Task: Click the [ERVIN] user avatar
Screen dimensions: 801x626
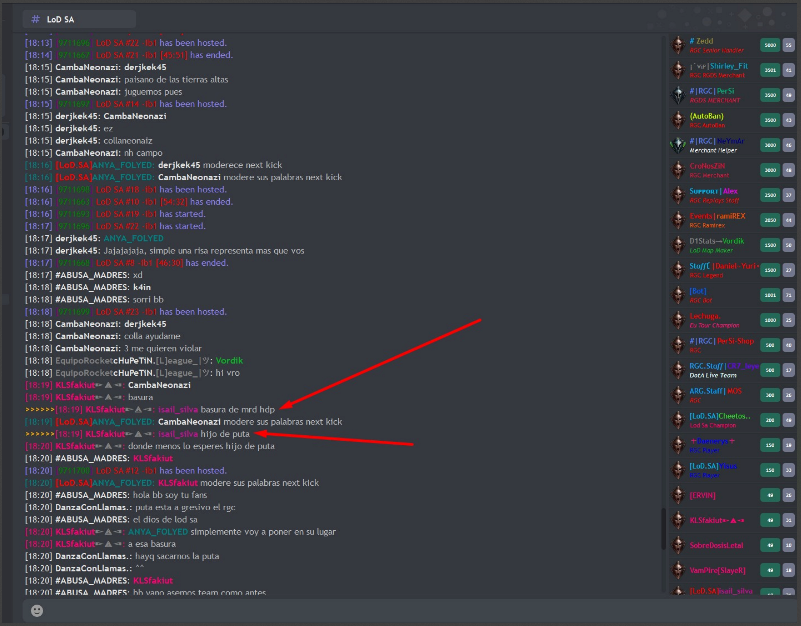Action: (678, 495)
